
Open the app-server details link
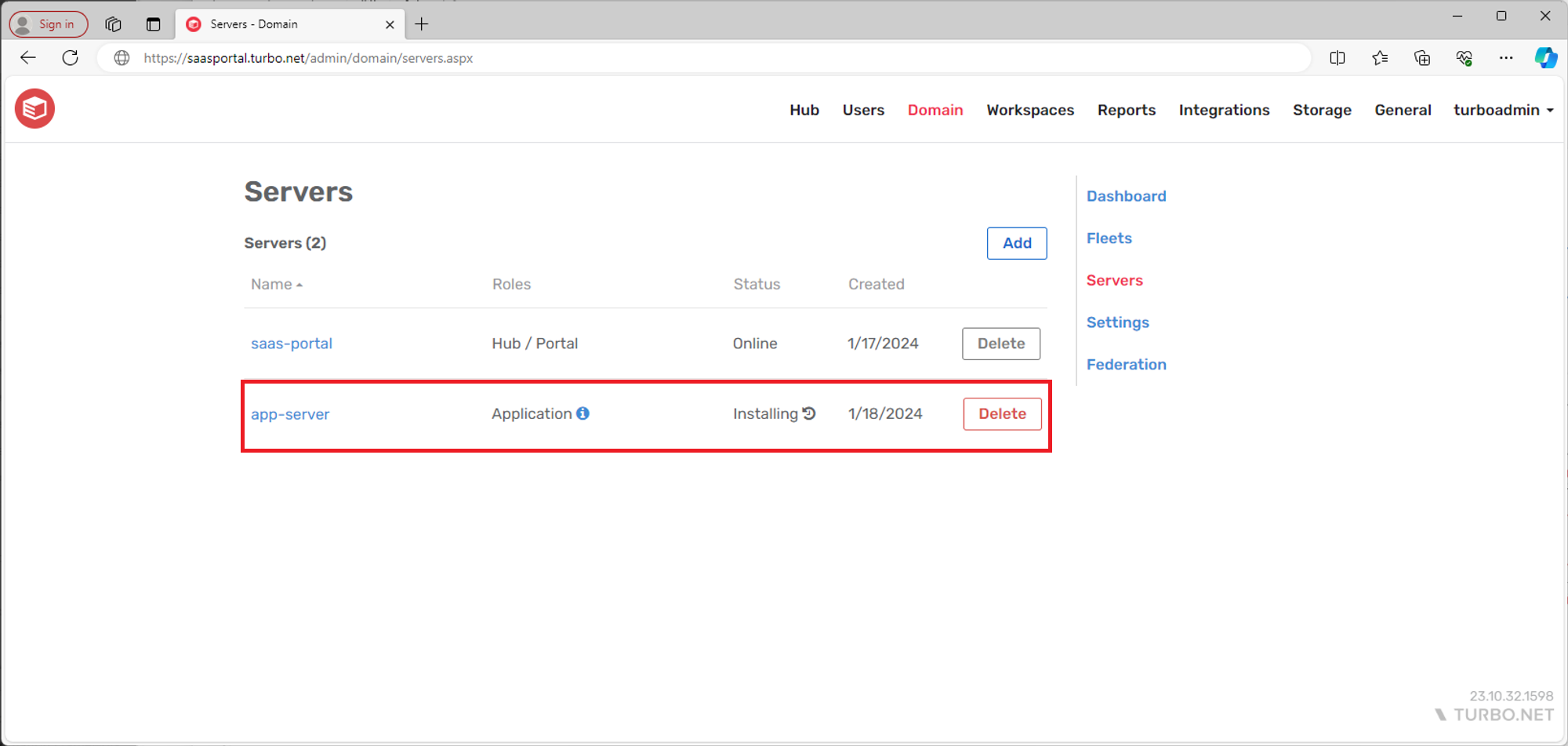click(290, 413)
